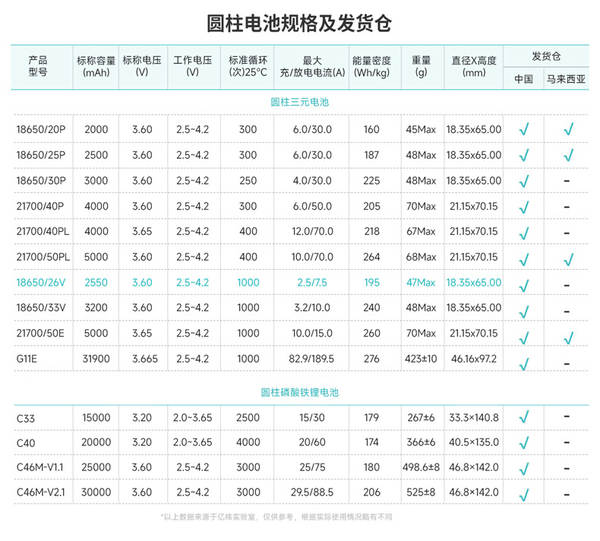Click dimension value 33.3×140.8

474,418
